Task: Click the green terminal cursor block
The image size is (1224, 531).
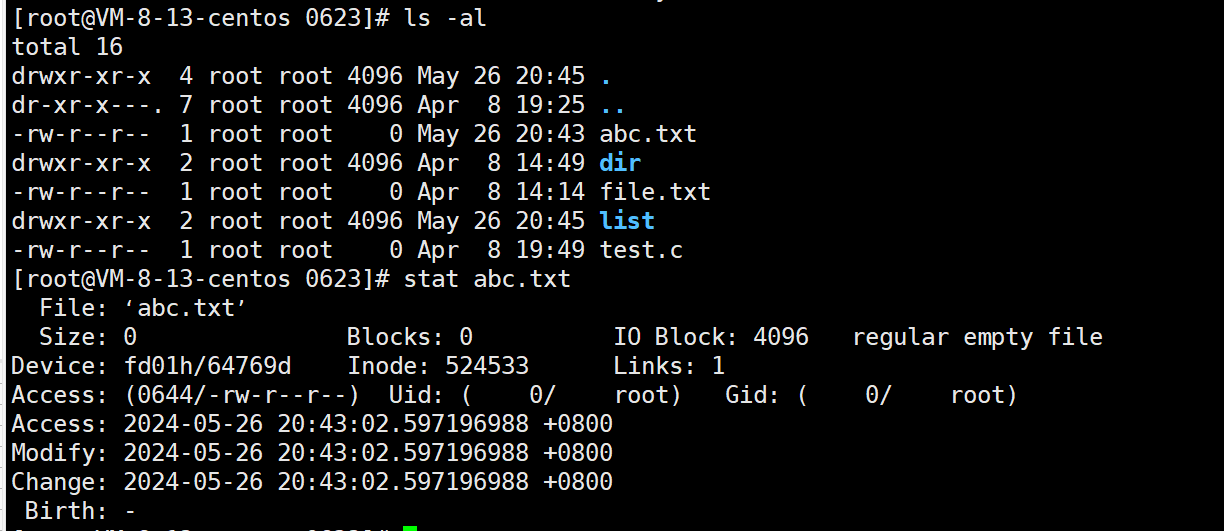Action: pyautogui.click(x=410, y=527)
